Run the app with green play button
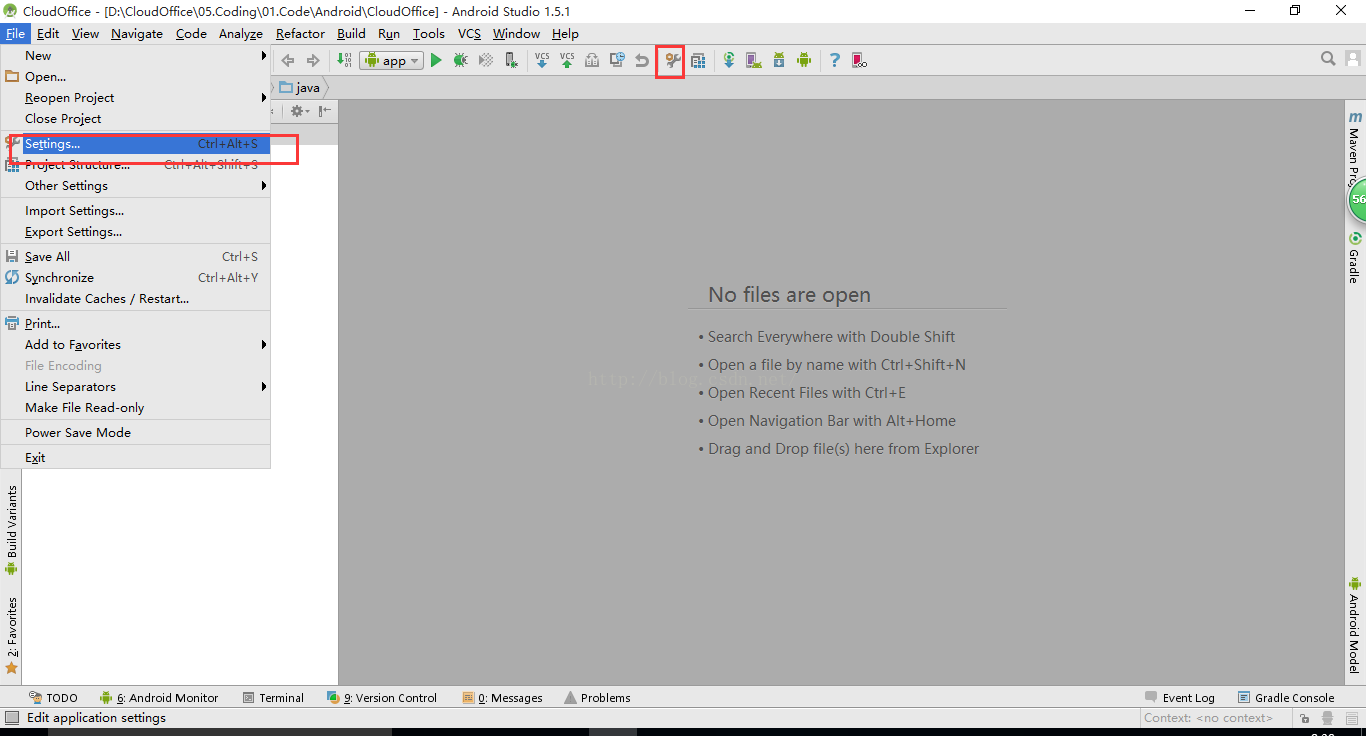 tap(436, 60)
